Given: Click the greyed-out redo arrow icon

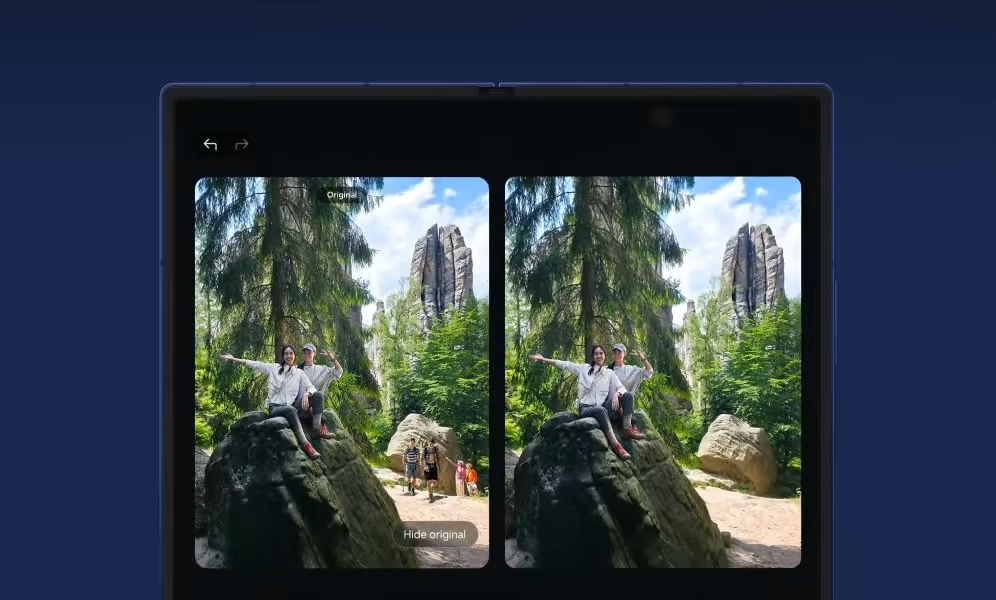Looking at the screenshot, I should pyautogui.click(x=241, y=145).
